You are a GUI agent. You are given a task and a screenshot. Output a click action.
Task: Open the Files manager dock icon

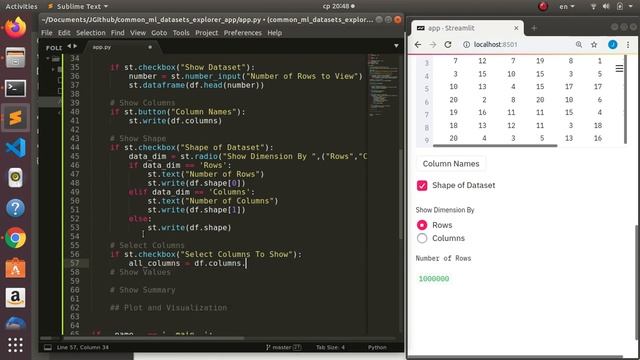tap(16, 58)
